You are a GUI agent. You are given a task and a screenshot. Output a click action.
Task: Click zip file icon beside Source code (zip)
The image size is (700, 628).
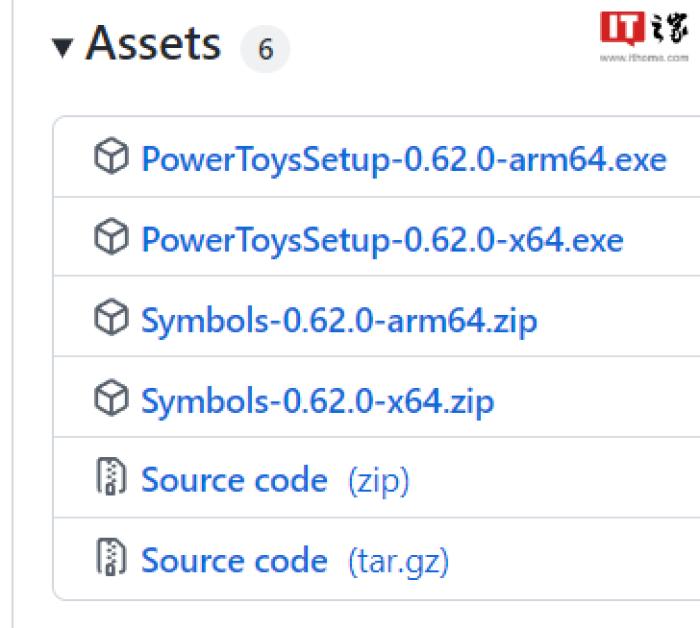pos(112,476)
